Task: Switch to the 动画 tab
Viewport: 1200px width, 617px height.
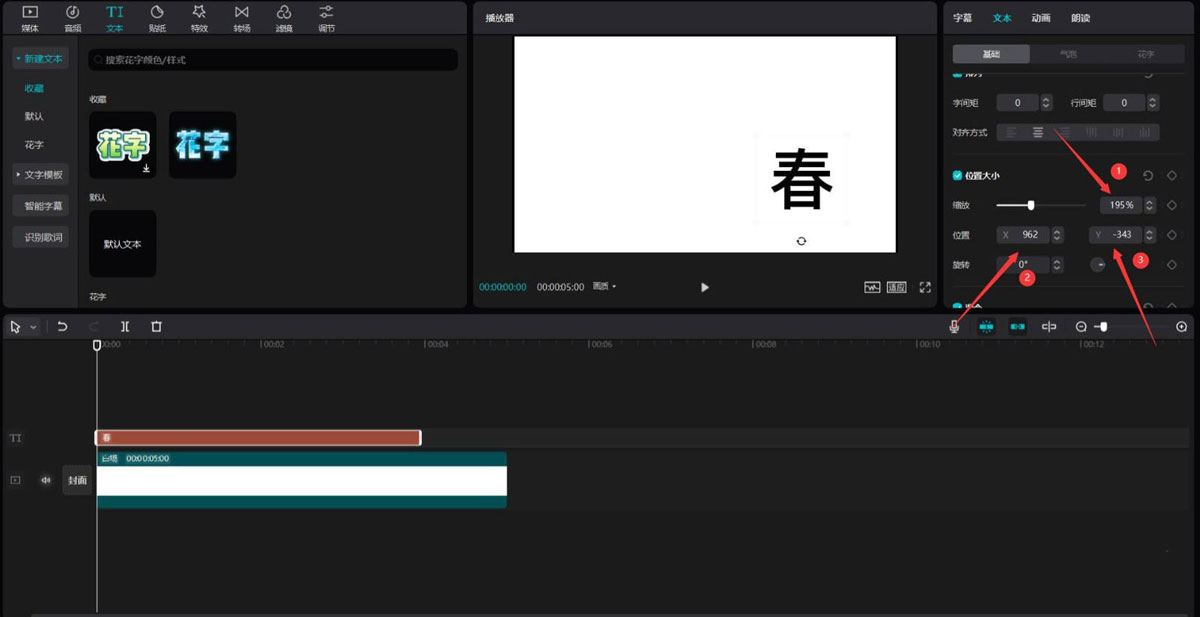Action: tap(1042, 17)
